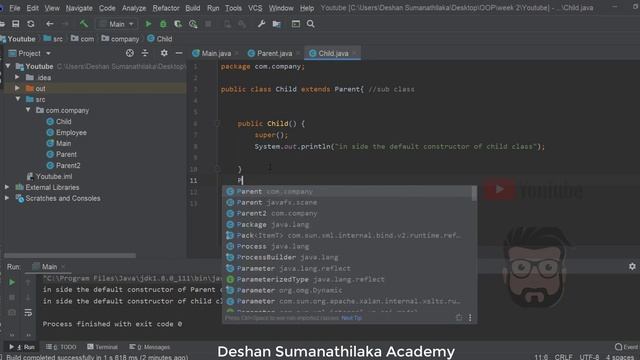
Task: Collapse the Youtube project root node
Action: point(8,66)
